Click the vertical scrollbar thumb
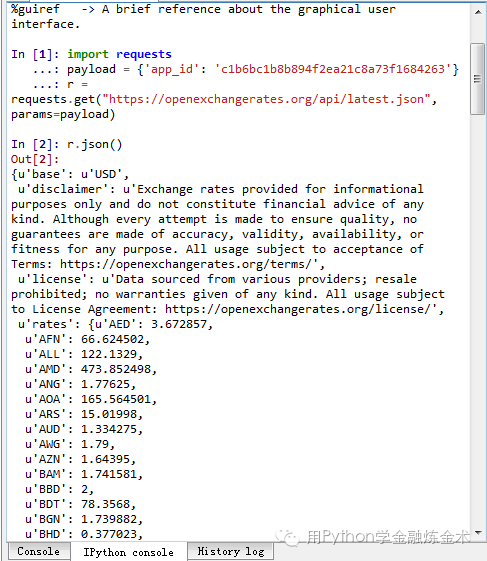This screenshot has height=561, width=487. [477, 79]
